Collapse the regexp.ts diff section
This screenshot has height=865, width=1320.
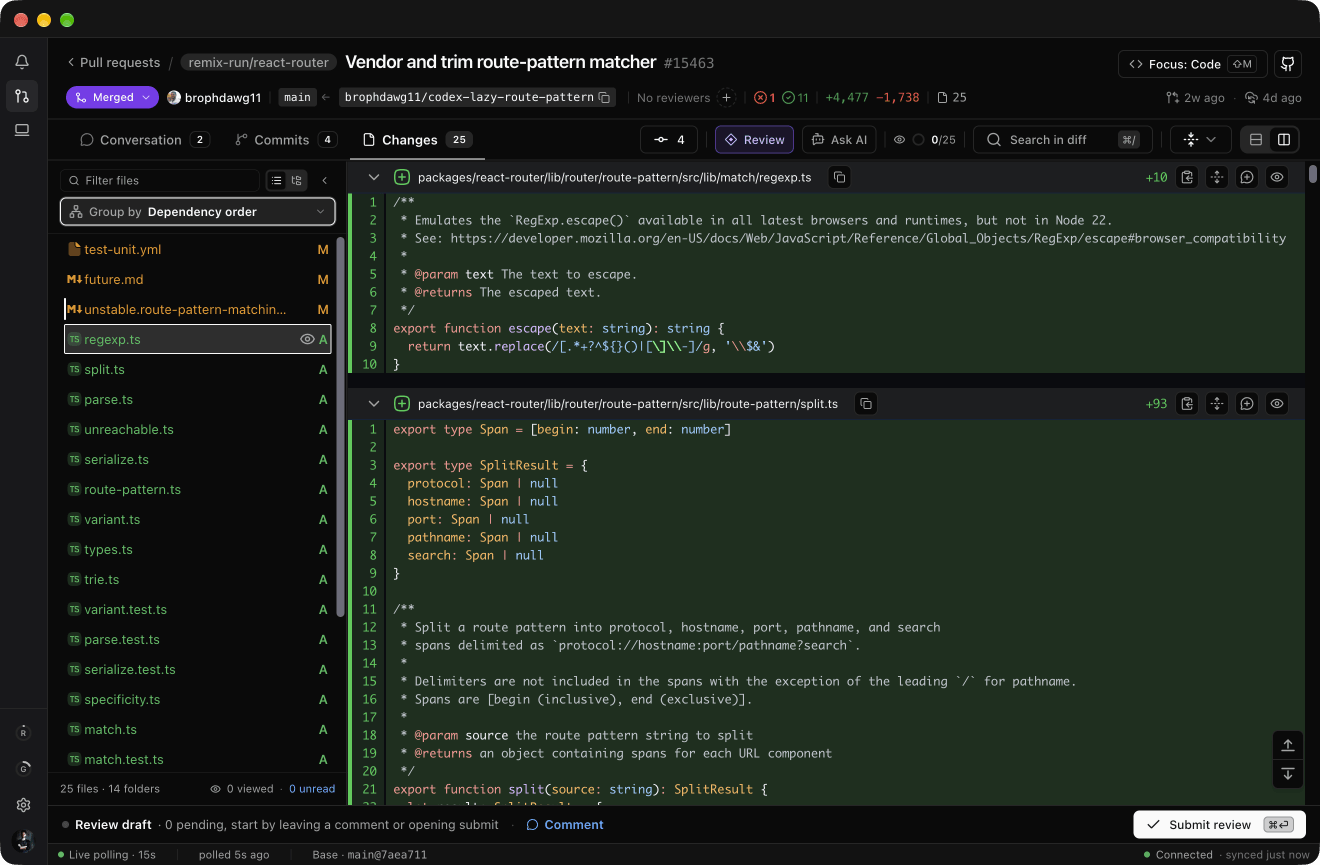(x=374, y=177)
